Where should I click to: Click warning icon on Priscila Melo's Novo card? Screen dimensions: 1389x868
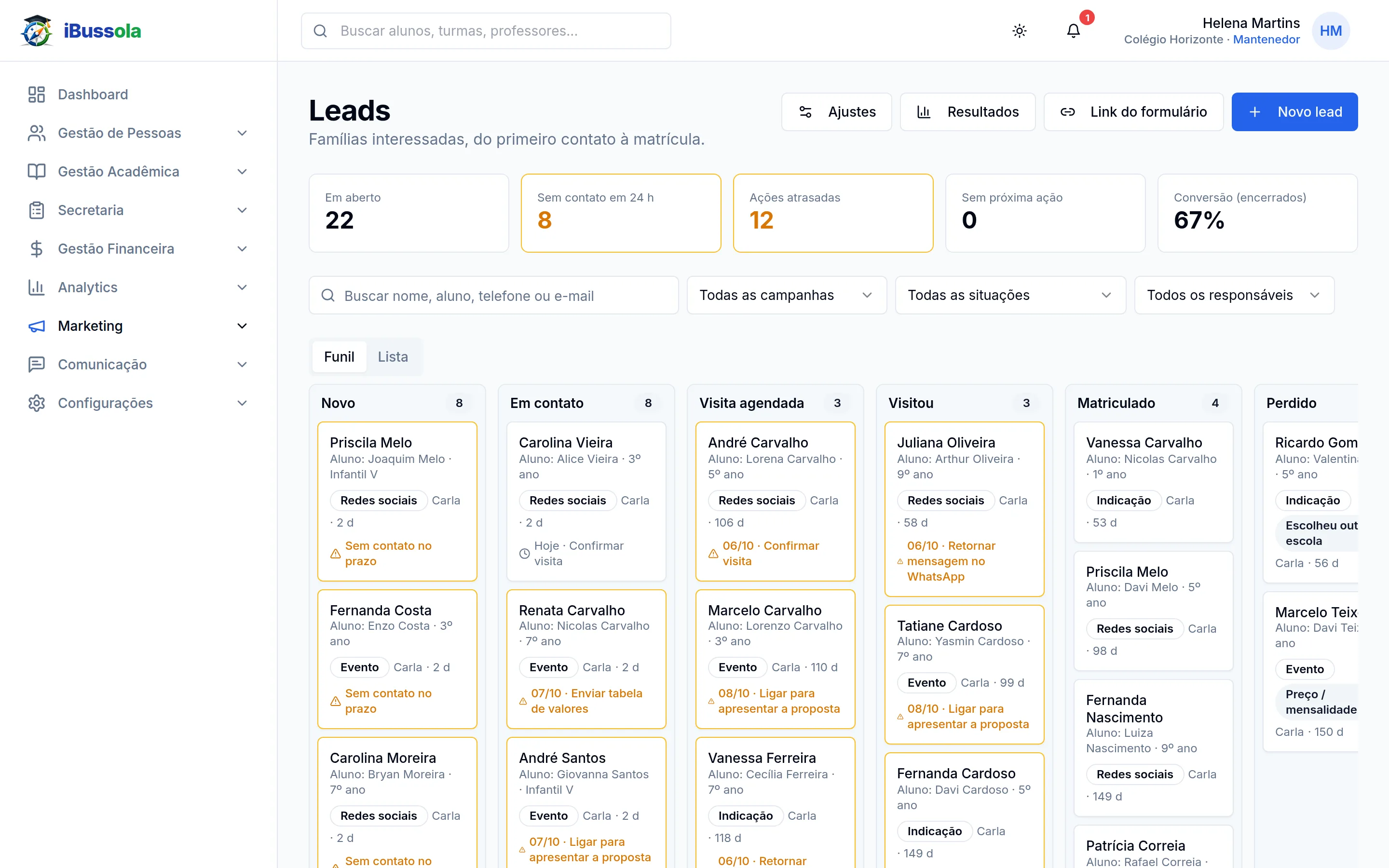(x=336, y=554)
